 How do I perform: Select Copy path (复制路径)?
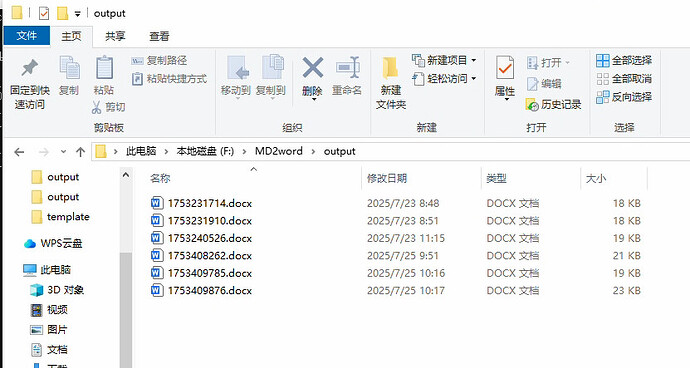(x=159, y=60)
